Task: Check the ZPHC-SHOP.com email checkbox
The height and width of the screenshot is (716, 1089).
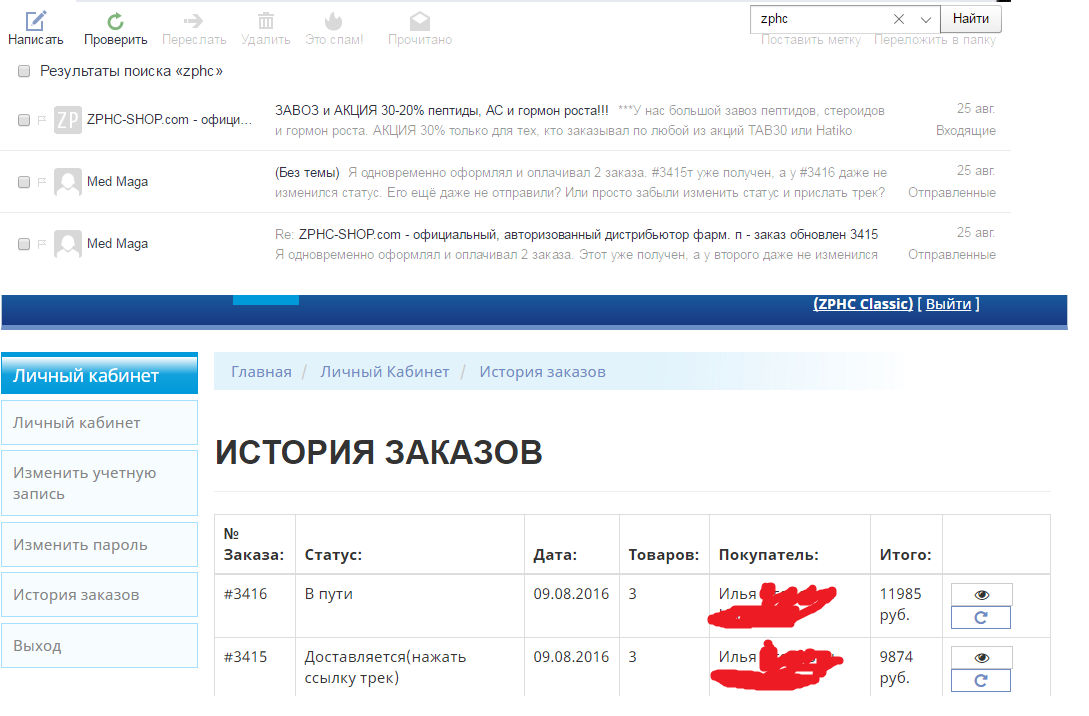Action: 24,120
